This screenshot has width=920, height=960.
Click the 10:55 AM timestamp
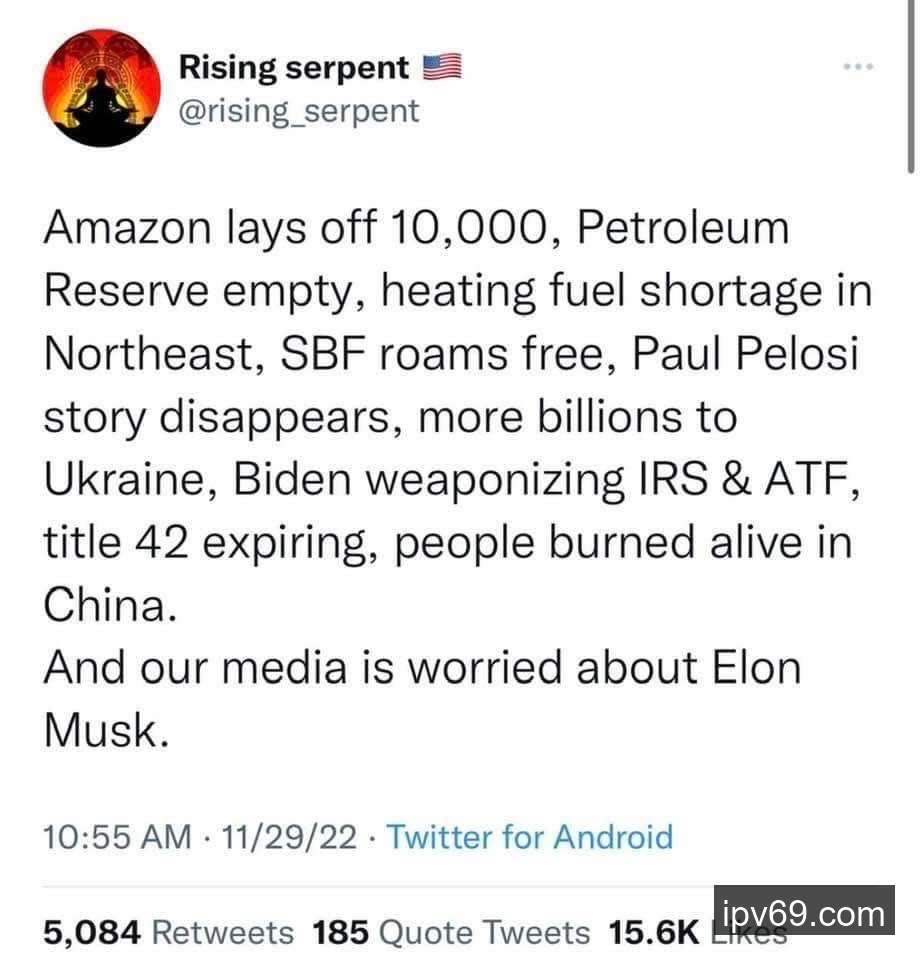[115, 836]
